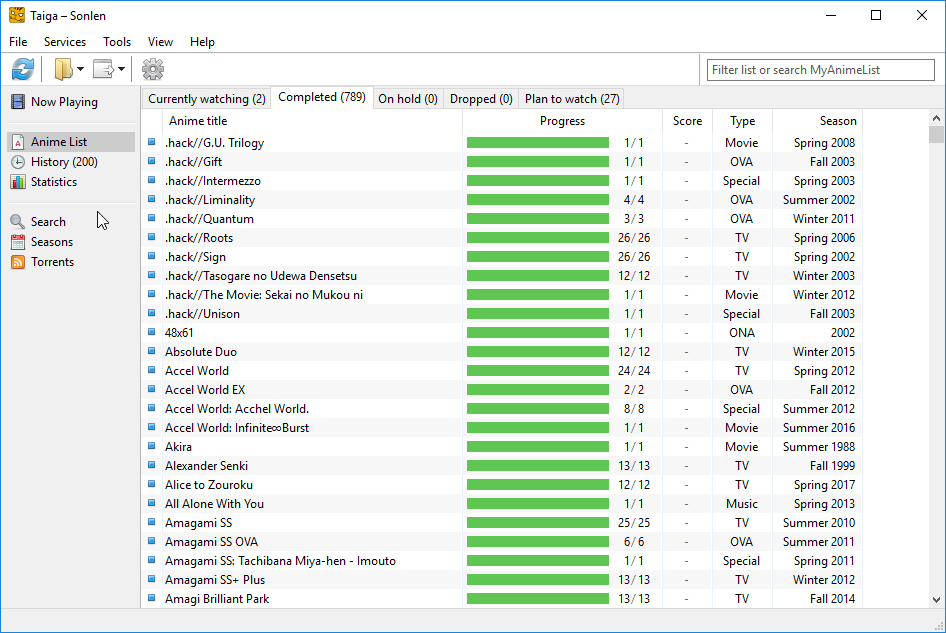Click the Taiga app icon in title bar

17,15
